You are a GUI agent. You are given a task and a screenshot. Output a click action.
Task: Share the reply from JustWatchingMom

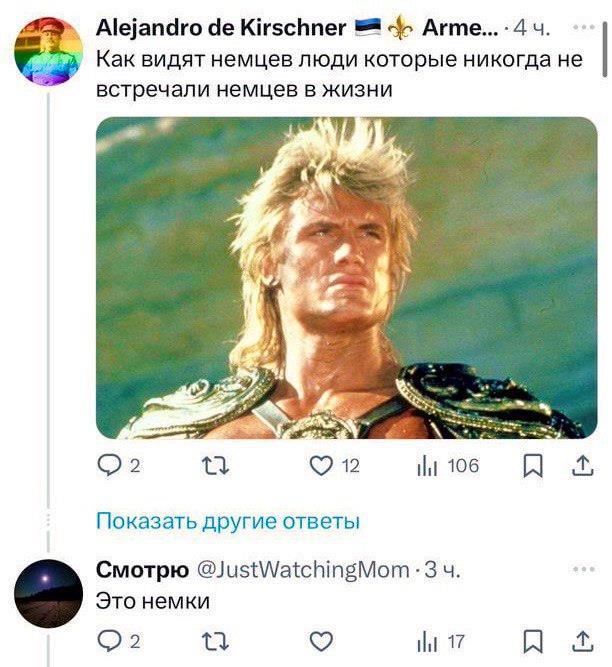(582, 641)
